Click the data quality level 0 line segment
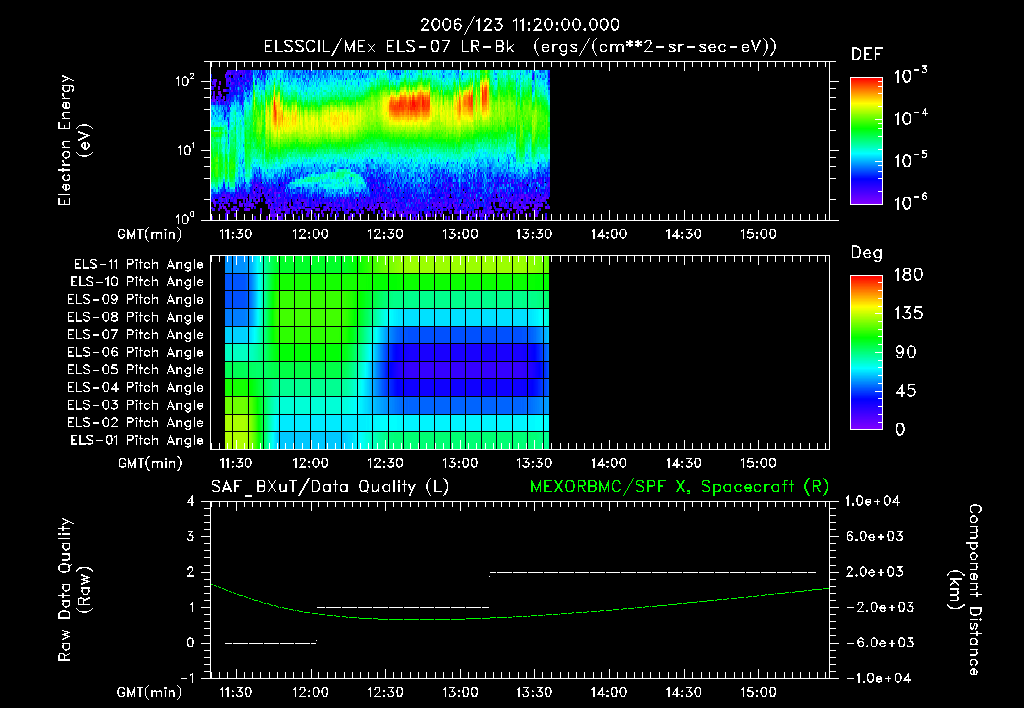The height and width of the screenshot is (708, 1024). pyautogui.click(x=271, y=643)
